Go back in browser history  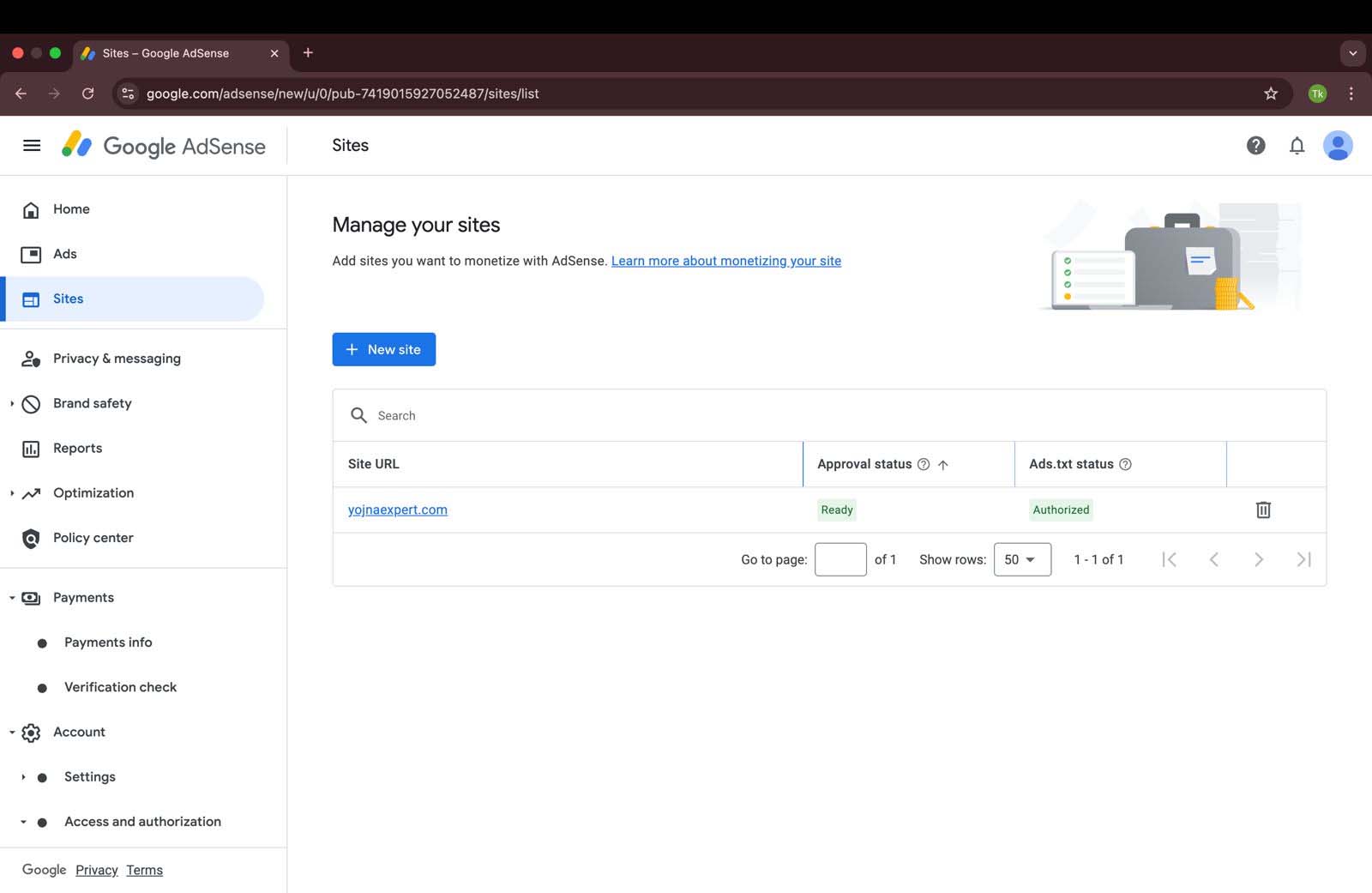pyautogui.click(x=21, y=94)
